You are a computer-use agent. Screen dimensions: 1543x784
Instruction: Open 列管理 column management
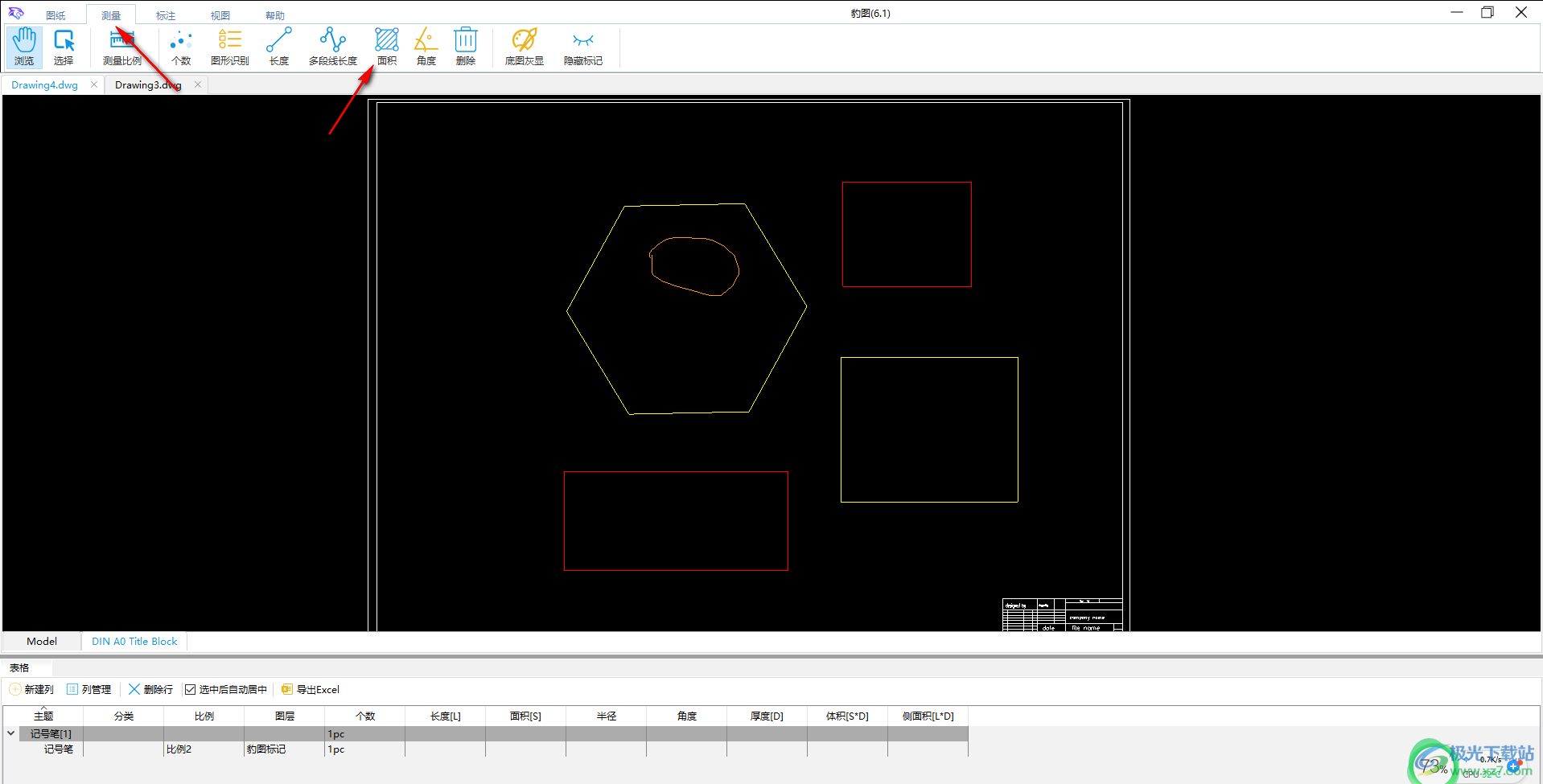tap(89, 690)
